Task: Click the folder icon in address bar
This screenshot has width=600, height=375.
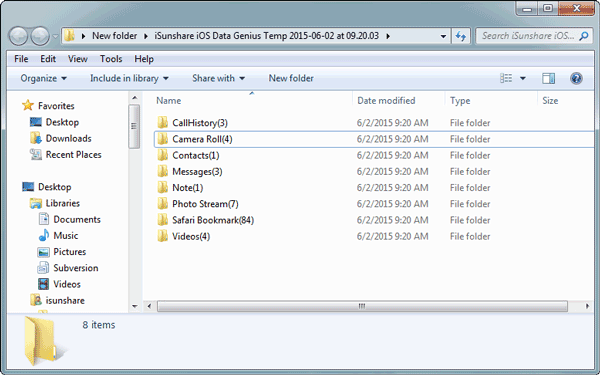Action: pyautogui.click(x=69, y=36)
